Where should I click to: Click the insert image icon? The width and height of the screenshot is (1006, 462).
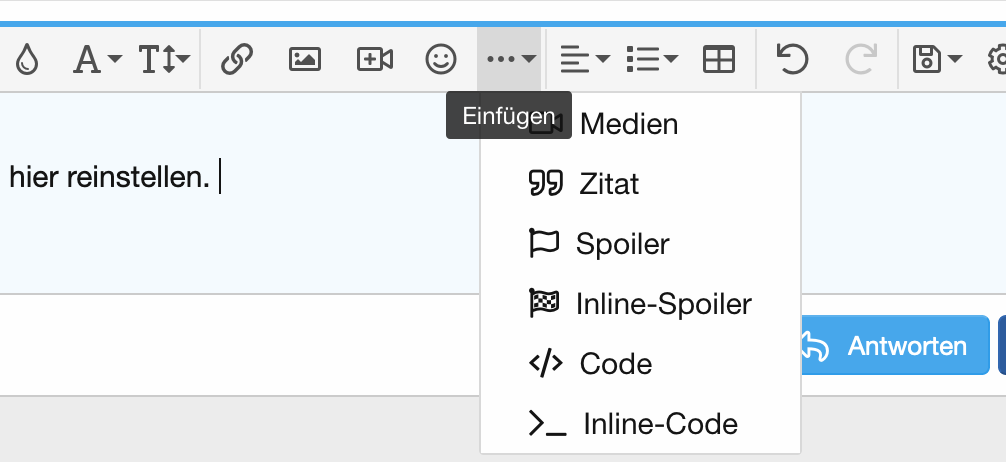tap(304, 60)
